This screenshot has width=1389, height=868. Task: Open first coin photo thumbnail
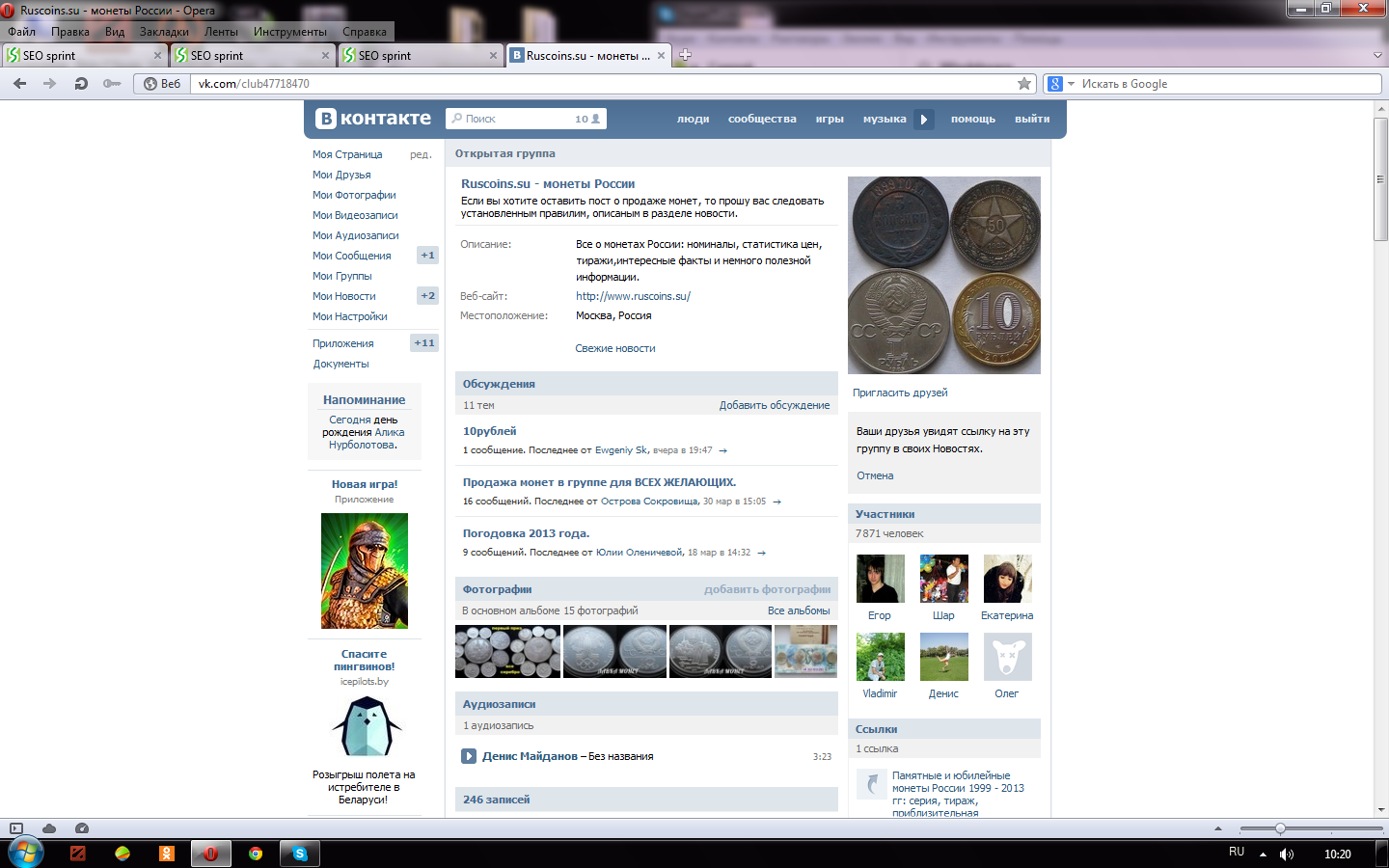pyautogui.click(x=507, y=652)
